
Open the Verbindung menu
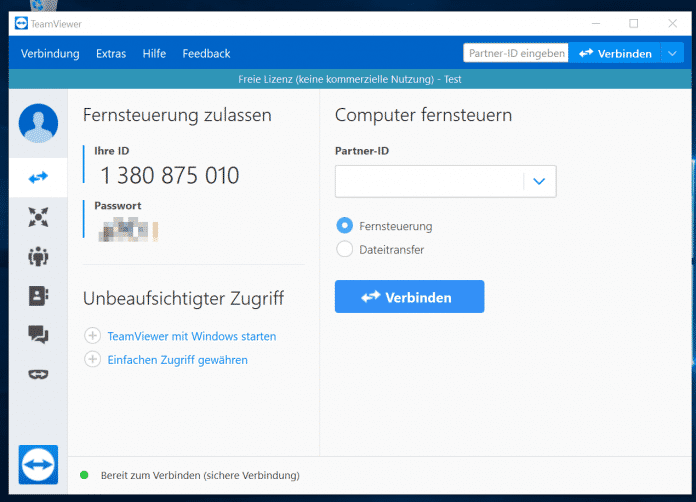pos(50,53)
